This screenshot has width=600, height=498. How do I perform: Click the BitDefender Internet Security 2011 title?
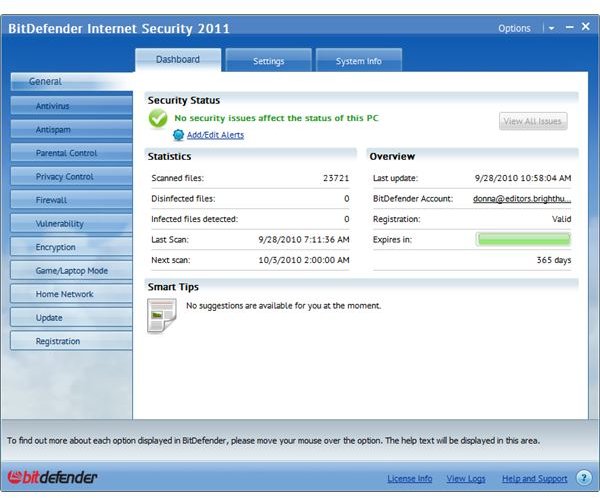pyautogui.click(x=119, y=29)
